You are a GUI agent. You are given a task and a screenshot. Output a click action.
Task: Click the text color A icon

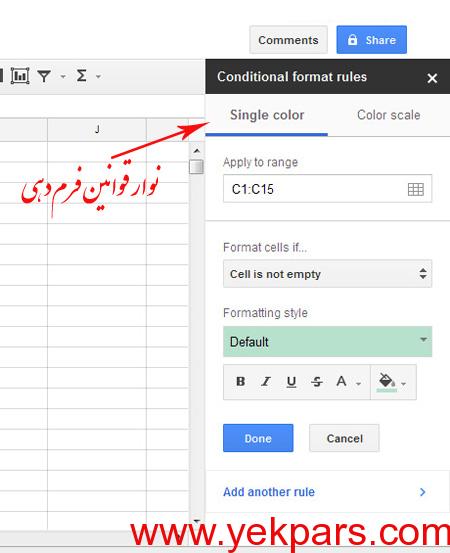(x=341, y=382)
